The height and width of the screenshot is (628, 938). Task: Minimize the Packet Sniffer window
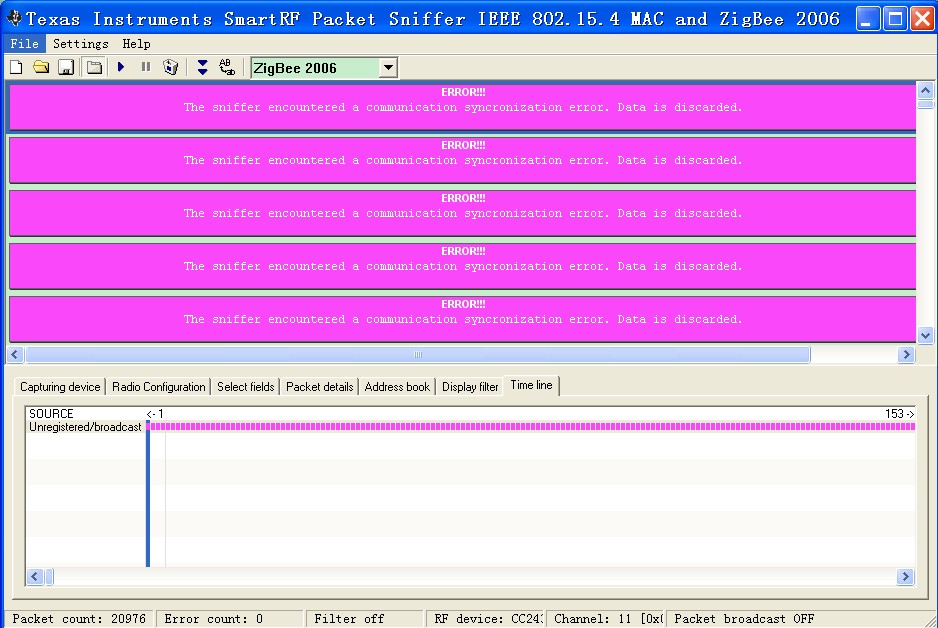(x=868, y=19)
